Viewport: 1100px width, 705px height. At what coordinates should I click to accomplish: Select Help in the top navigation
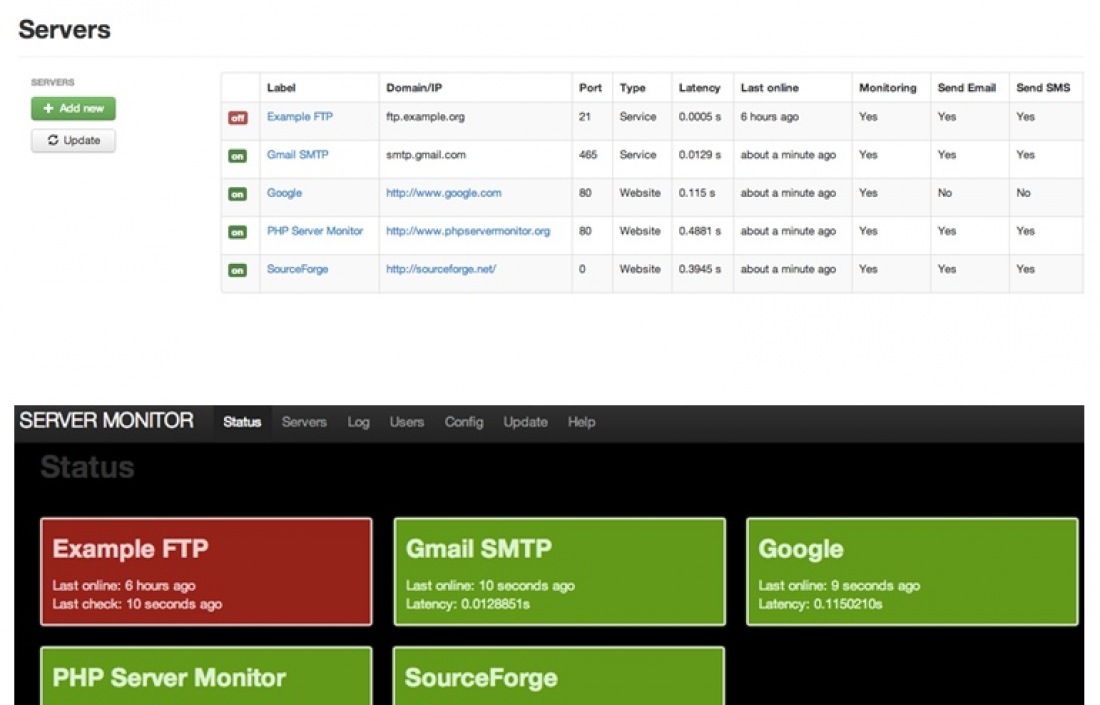581,422
